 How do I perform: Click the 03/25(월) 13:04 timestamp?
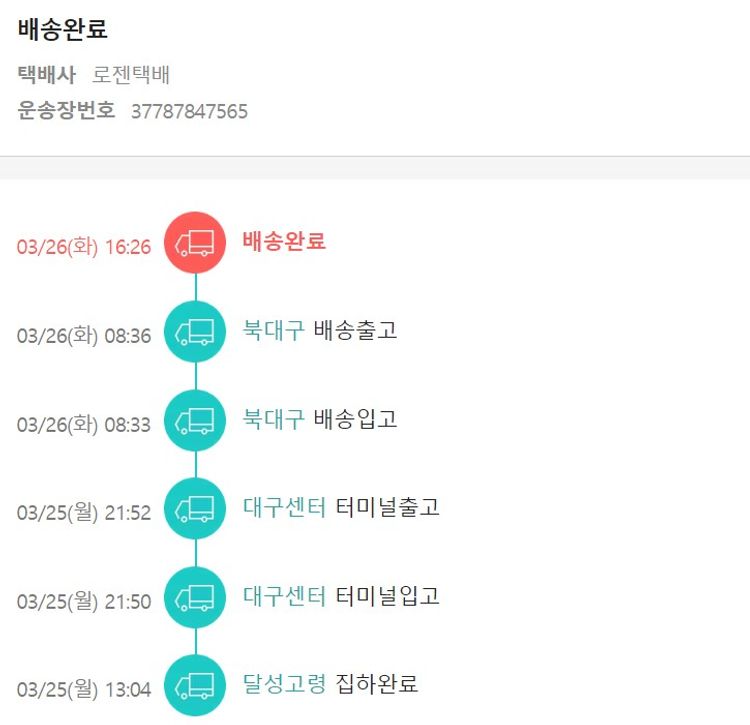coord(84,690)
